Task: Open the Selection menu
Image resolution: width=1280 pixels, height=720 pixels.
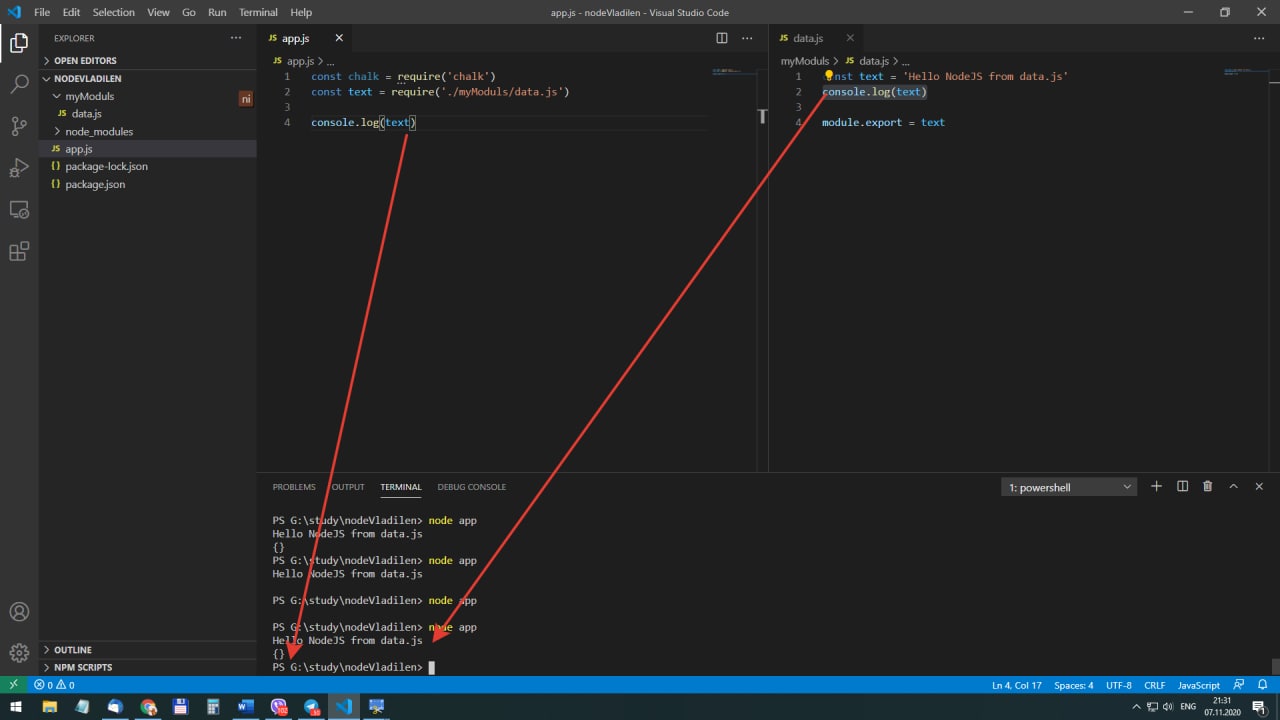Action: click(x=113, y=12)
